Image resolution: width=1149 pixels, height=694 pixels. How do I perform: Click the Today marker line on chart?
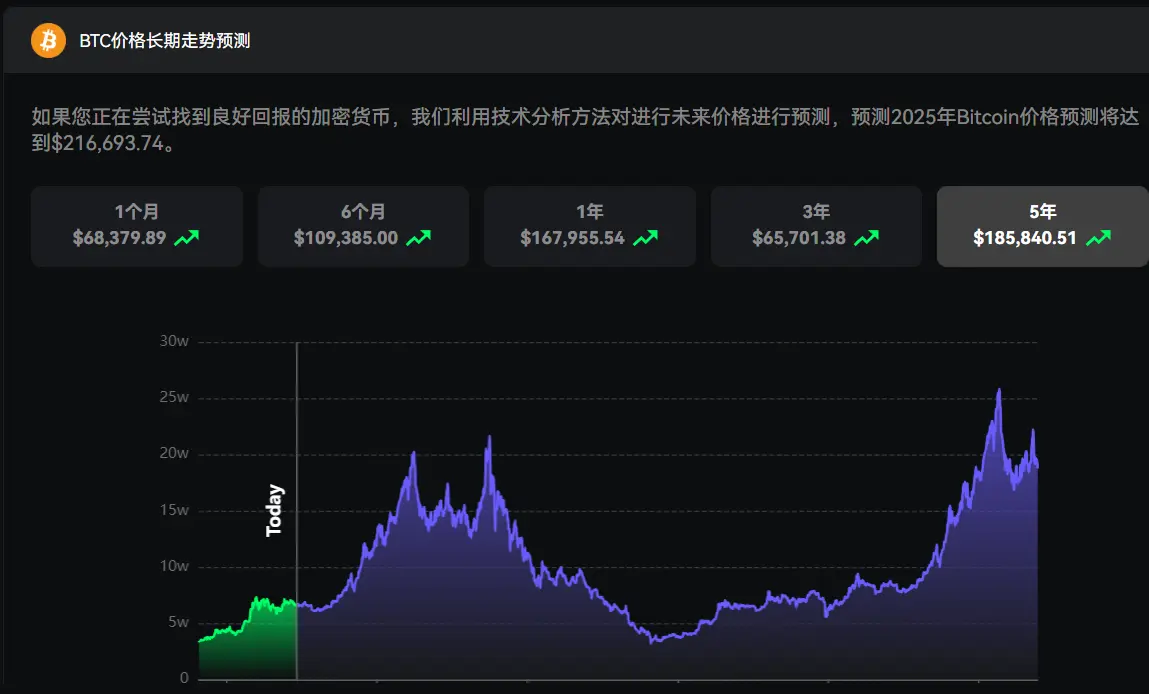(297, 510)
